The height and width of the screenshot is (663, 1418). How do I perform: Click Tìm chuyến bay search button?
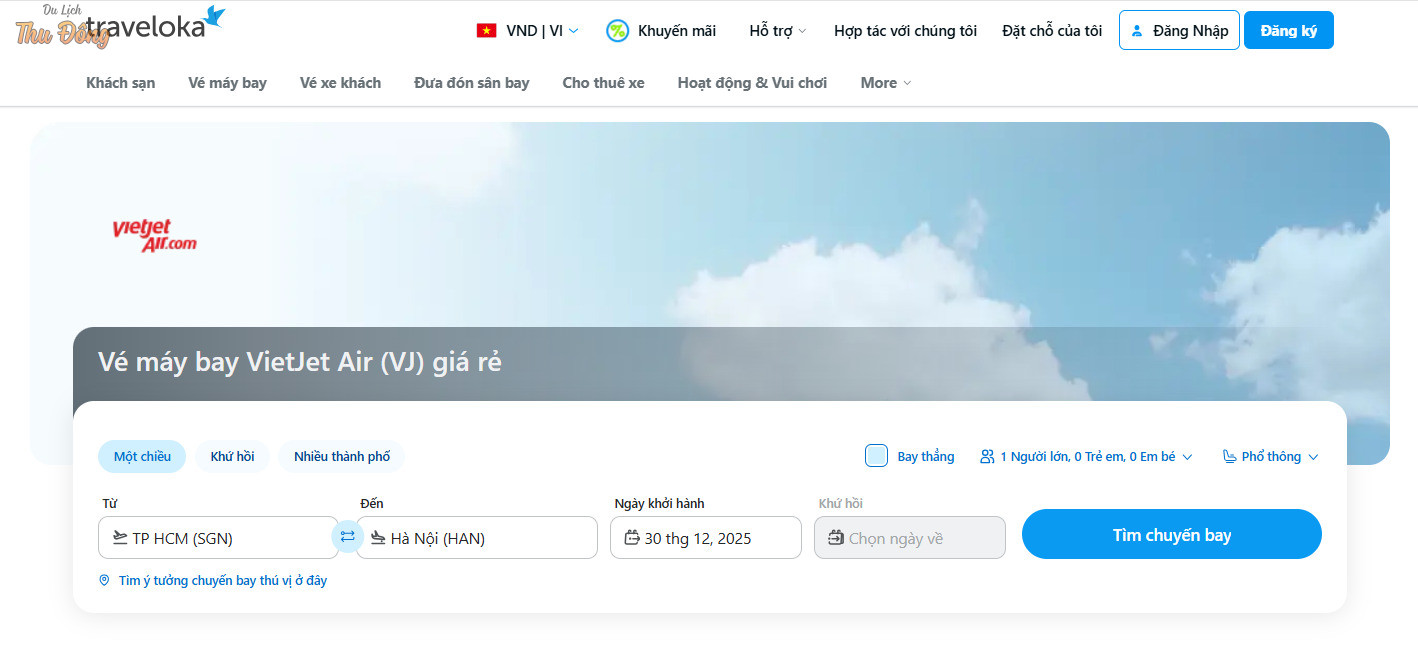[x=1172, y=535]
